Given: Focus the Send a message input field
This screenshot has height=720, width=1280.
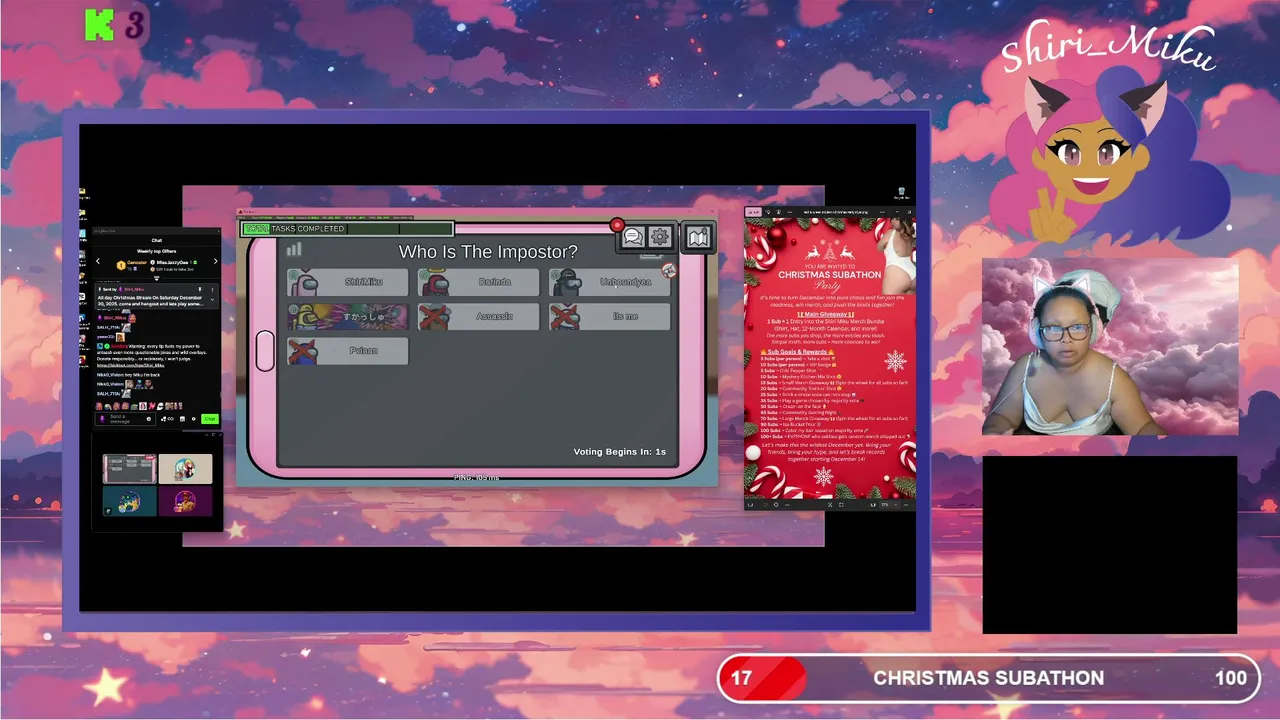Looking at the screenshot, I should click(124, 419).
